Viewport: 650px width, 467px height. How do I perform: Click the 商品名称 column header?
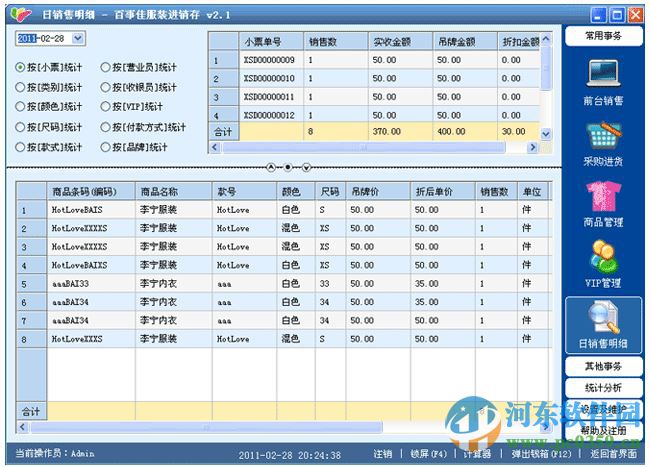tap(174, 191)
